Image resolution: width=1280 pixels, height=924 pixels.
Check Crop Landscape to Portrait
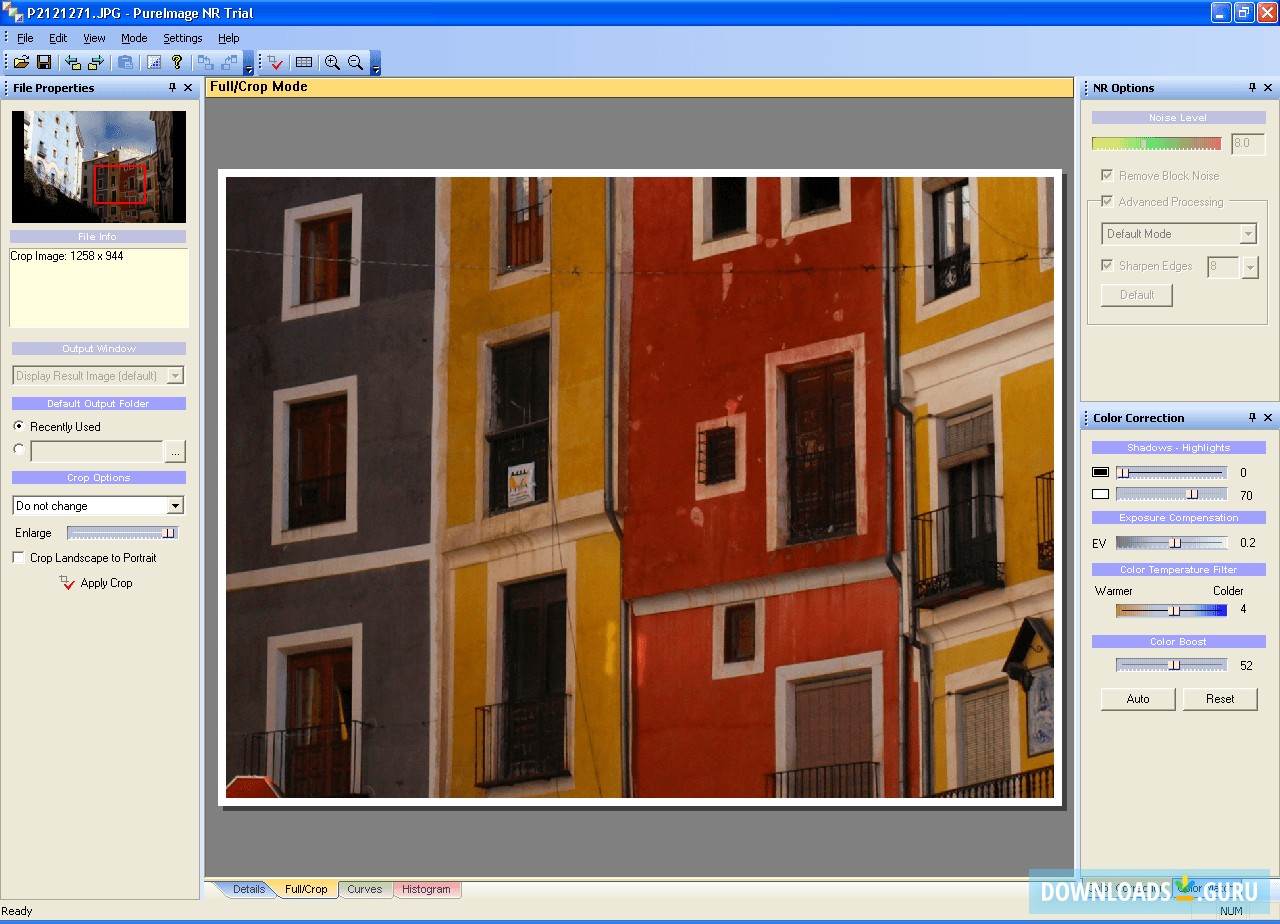[x=17, y=558]
